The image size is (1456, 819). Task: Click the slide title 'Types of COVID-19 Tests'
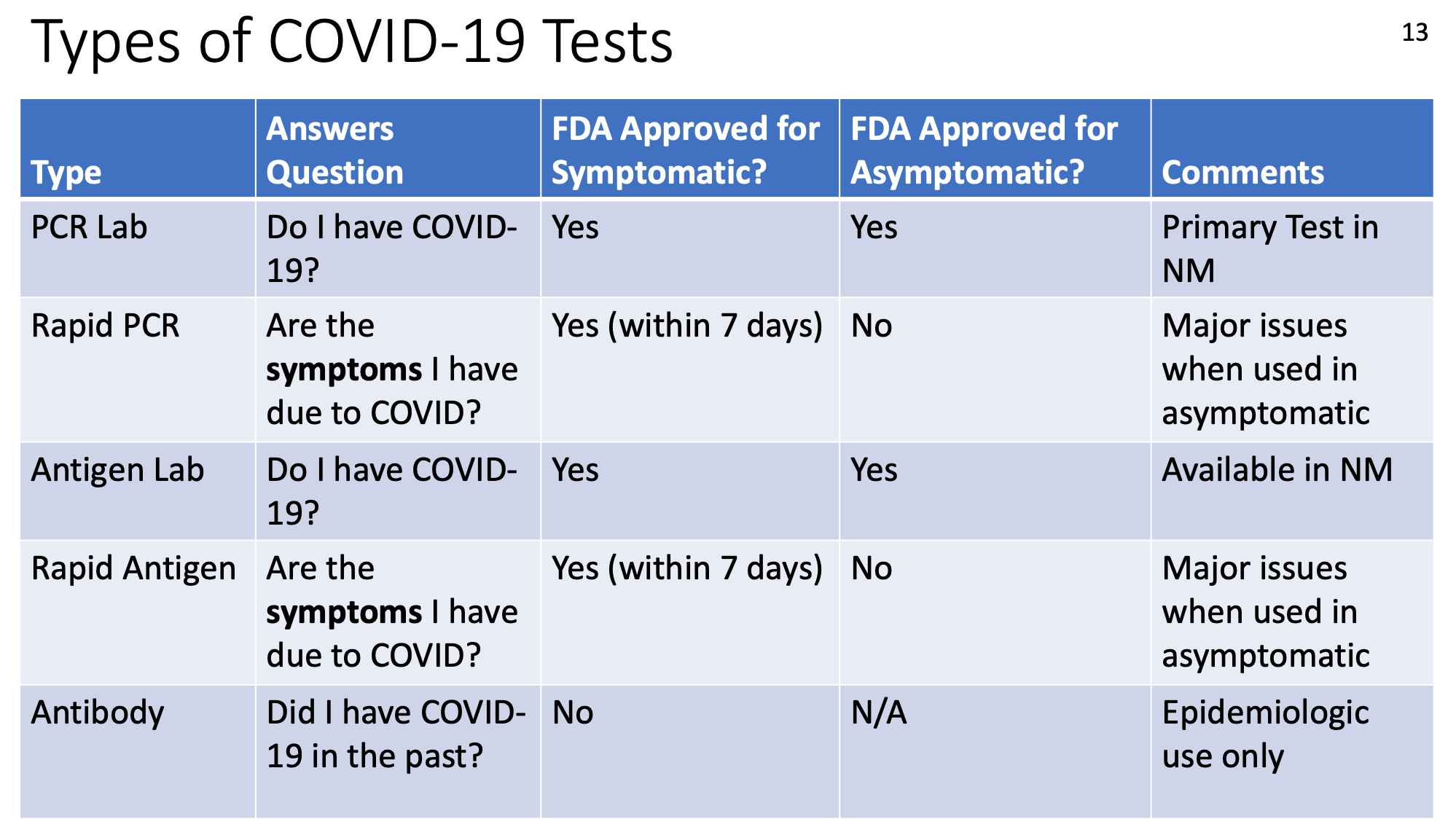coord(352,42)
